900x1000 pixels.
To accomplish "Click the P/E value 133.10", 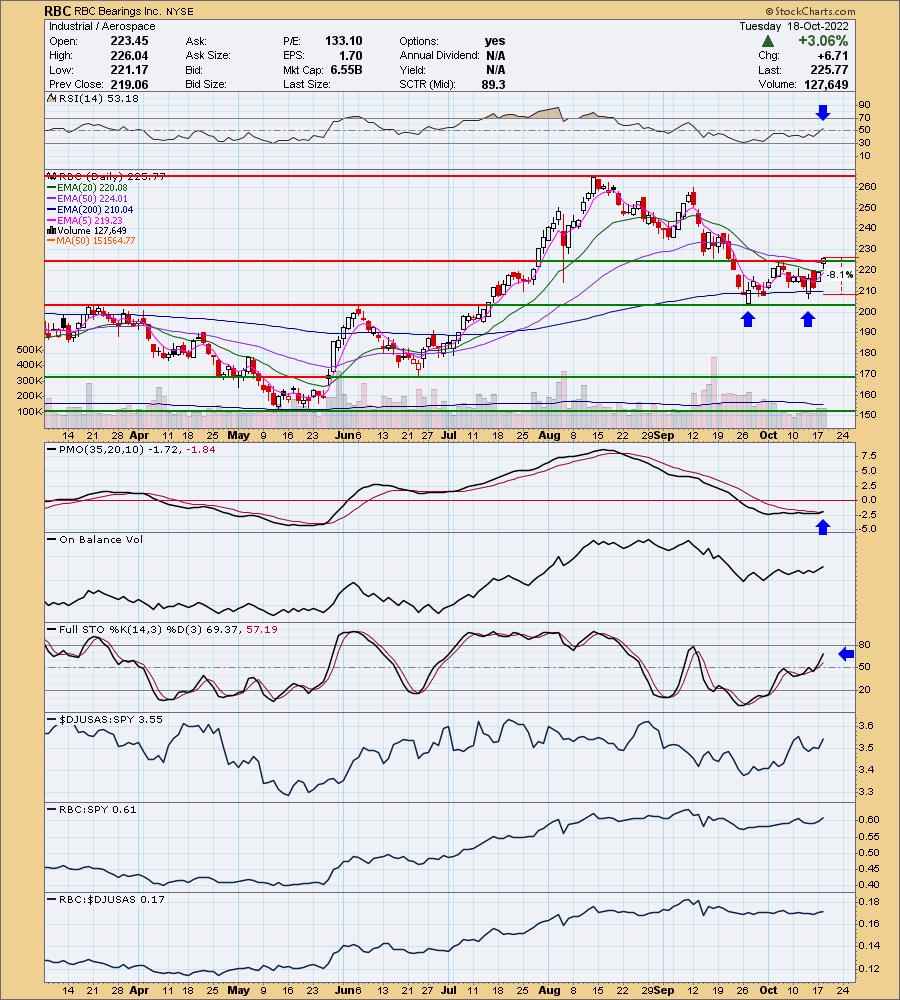I will [343, 41].
